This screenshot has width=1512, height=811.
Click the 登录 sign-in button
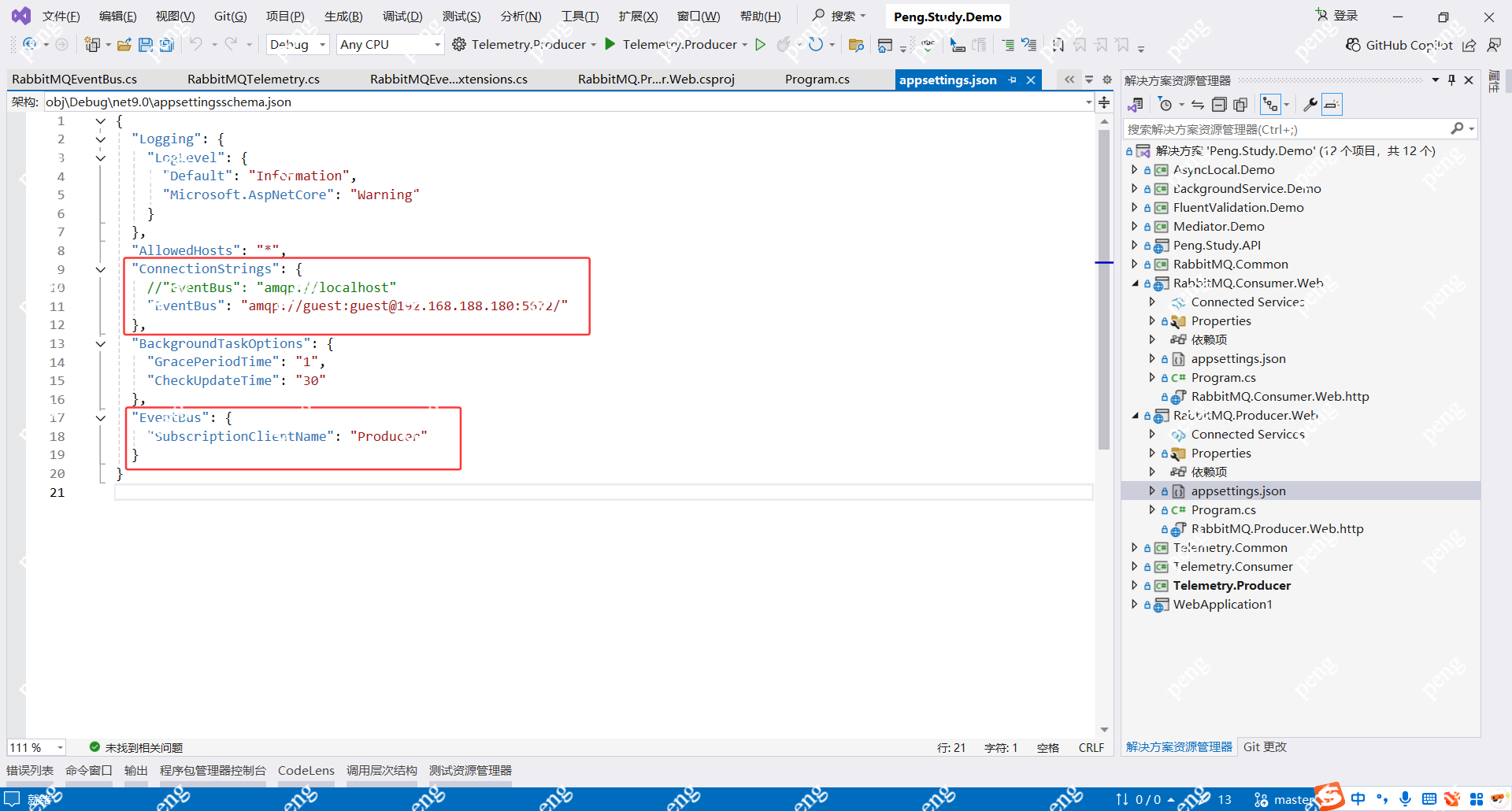[x=1337, y=16]
